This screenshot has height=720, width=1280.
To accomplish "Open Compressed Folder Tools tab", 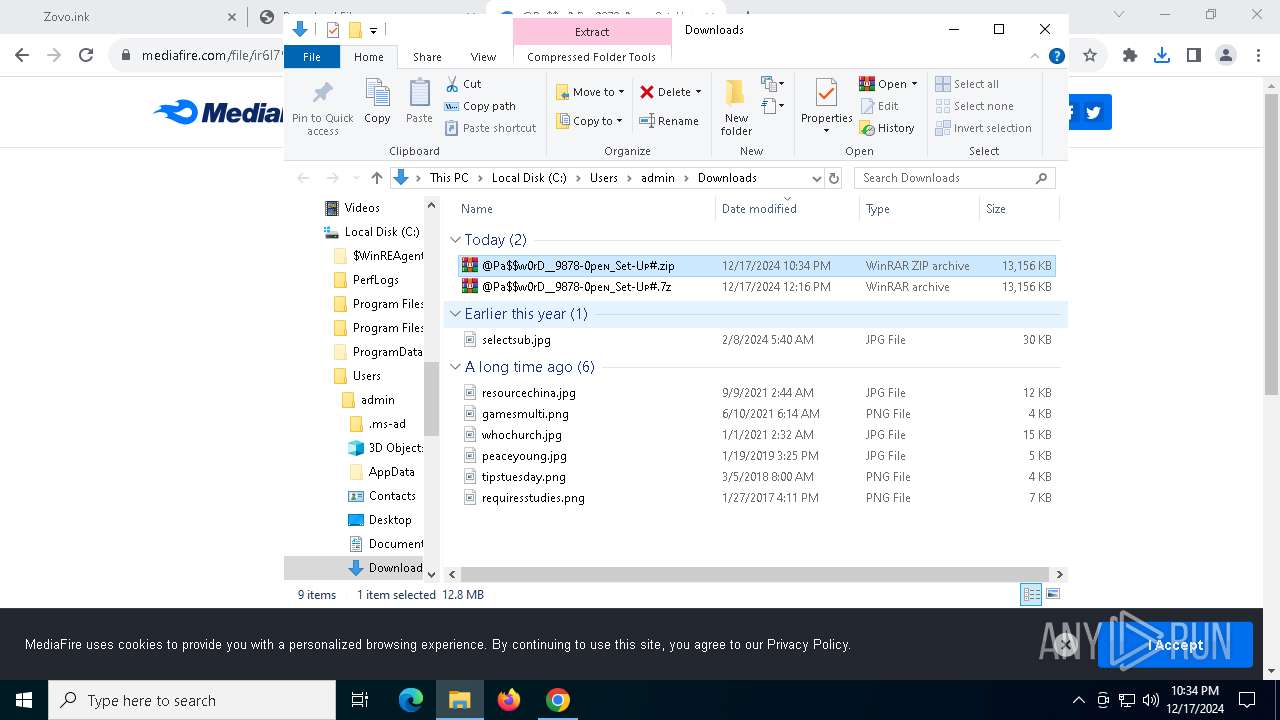I will 591,57.
